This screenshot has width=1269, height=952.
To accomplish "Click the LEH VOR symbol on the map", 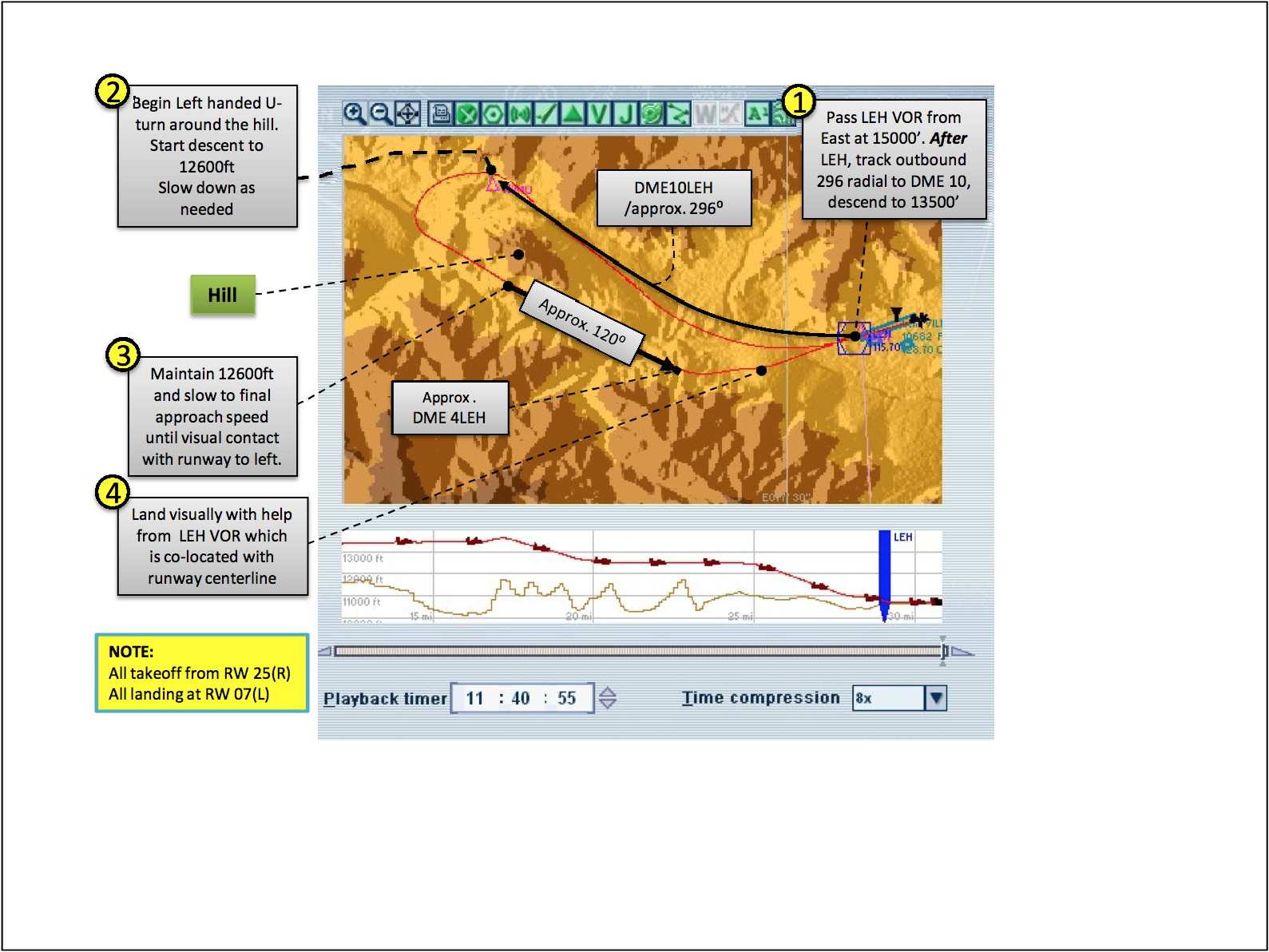I will pos(854,337).
